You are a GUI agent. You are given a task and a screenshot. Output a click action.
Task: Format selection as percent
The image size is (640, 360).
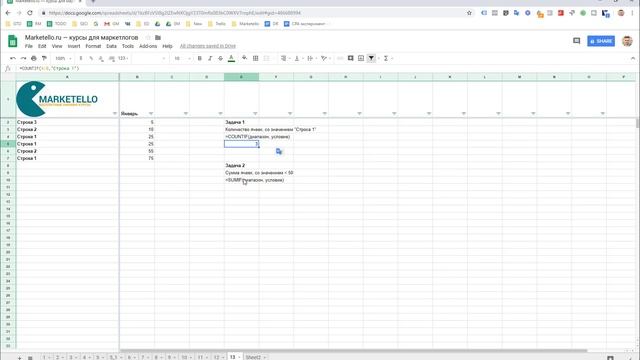tap(91, 58)
